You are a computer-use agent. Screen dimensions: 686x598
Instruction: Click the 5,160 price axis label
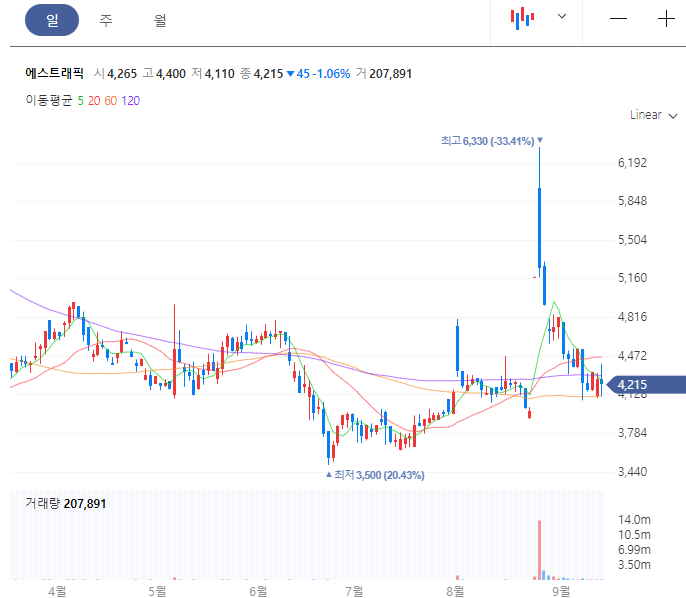coord(632,278)
